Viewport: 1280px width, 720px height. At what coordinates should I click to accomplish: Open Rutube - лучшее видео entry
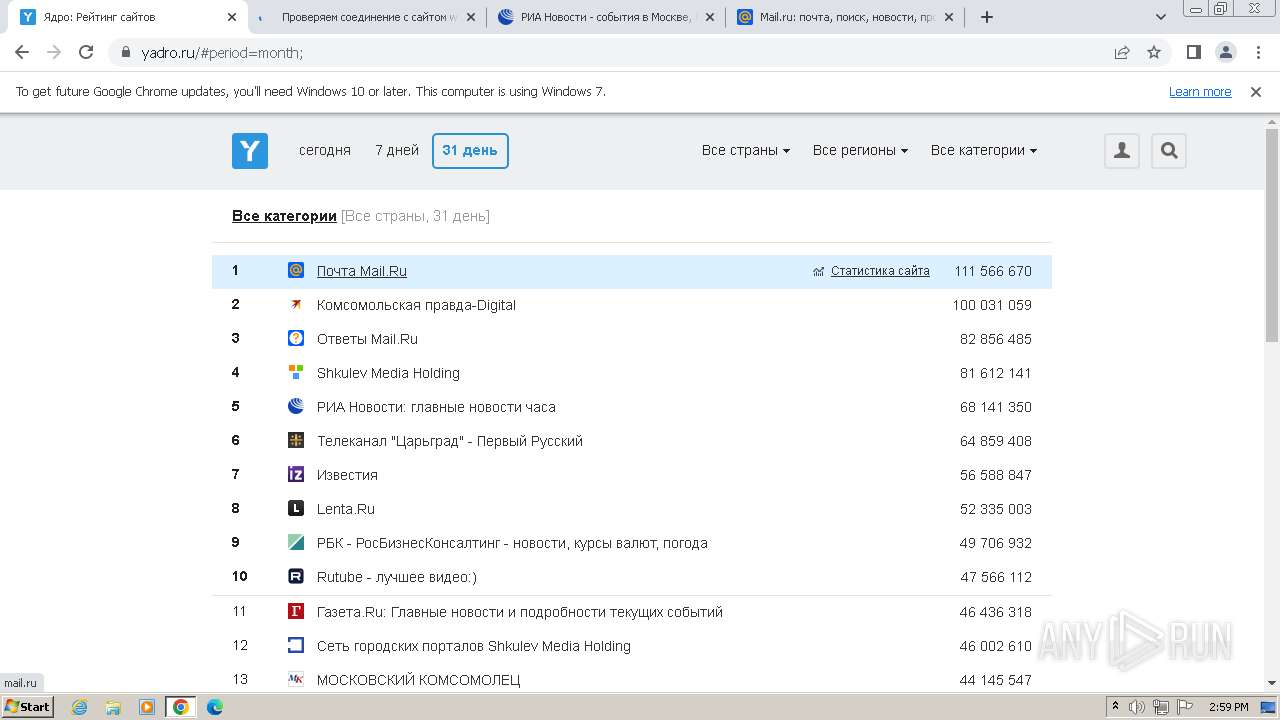click(x=397, y=577)
